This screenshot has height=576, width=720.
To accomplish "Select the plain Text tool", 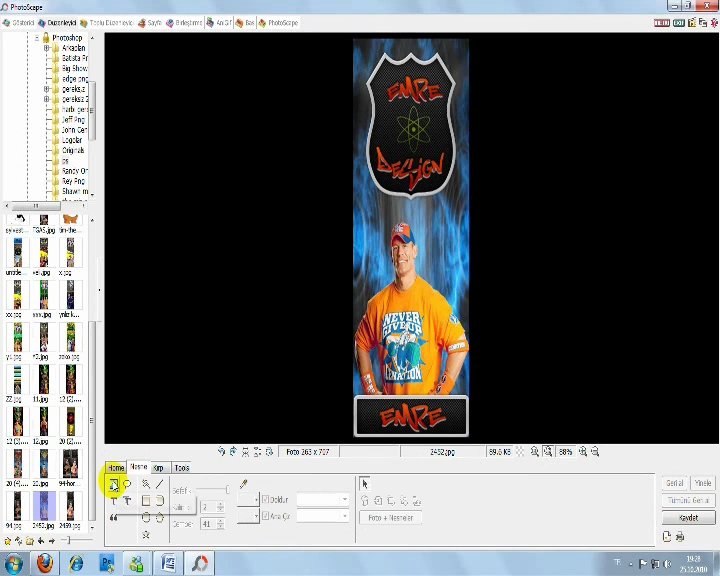I will click(x=114, y=501).
